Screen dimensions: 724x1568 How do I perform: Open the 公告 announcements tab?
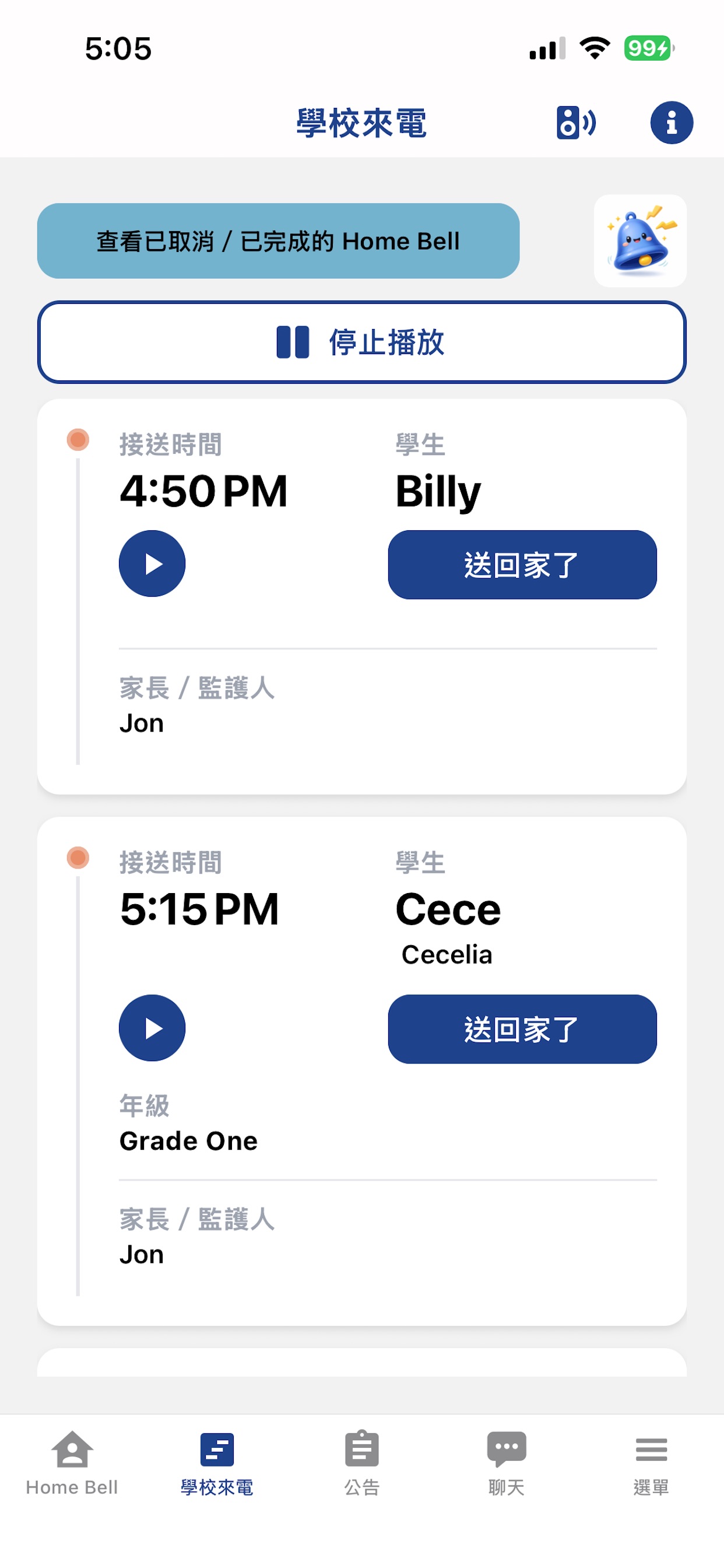point(362,1464)
